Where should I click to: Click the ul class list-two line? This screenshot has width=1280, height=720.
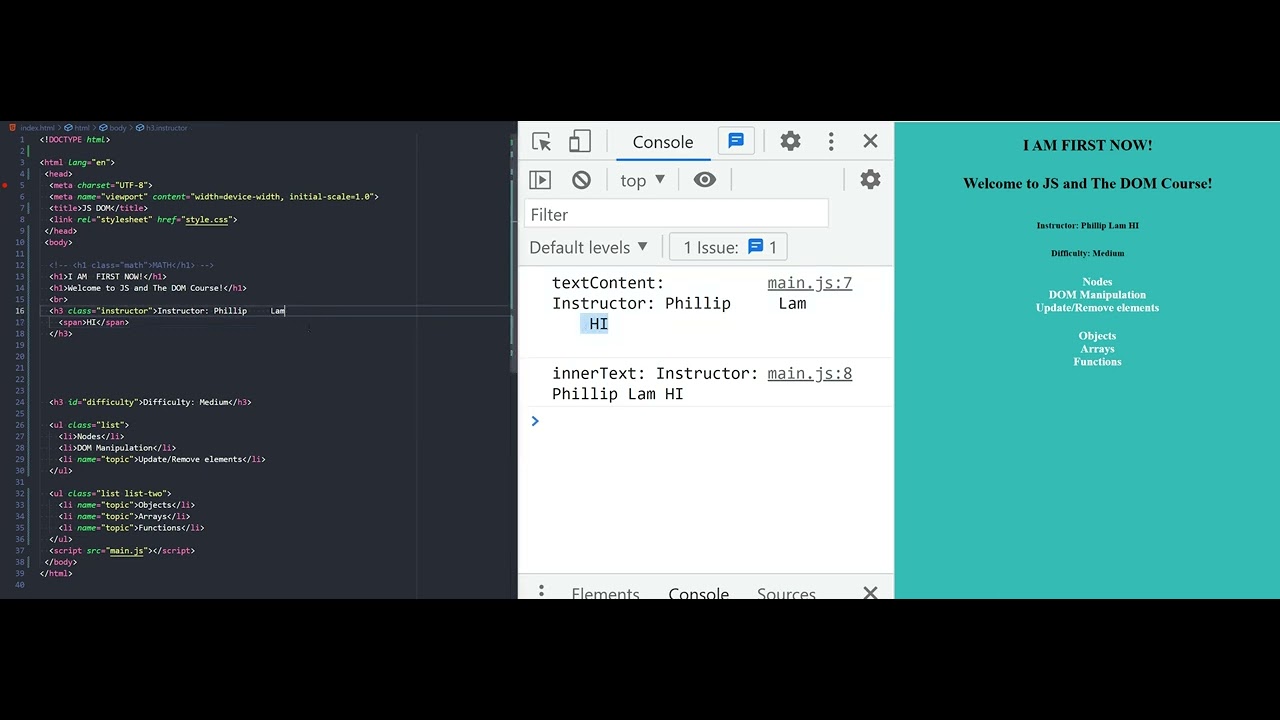tap(110, 493)
